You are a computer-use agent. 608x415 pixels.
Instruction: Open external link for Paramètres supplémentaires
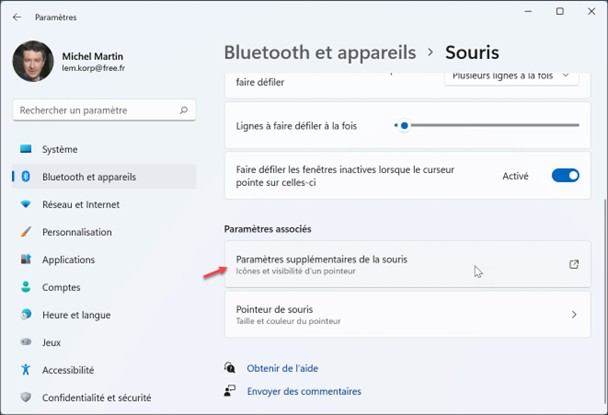click(x=574, y=264)
